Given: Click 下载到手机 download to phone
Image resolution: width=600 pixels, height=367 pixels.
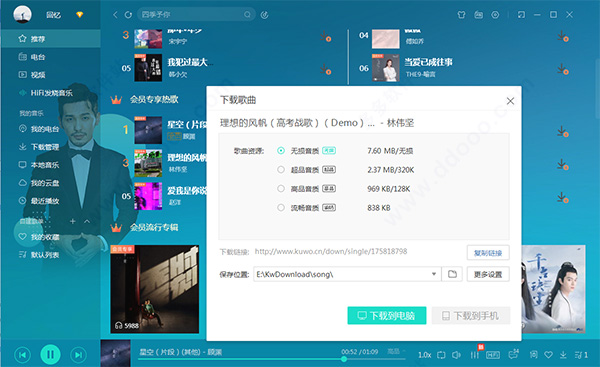Looking at the screenshot, I should tap(471, 315).
